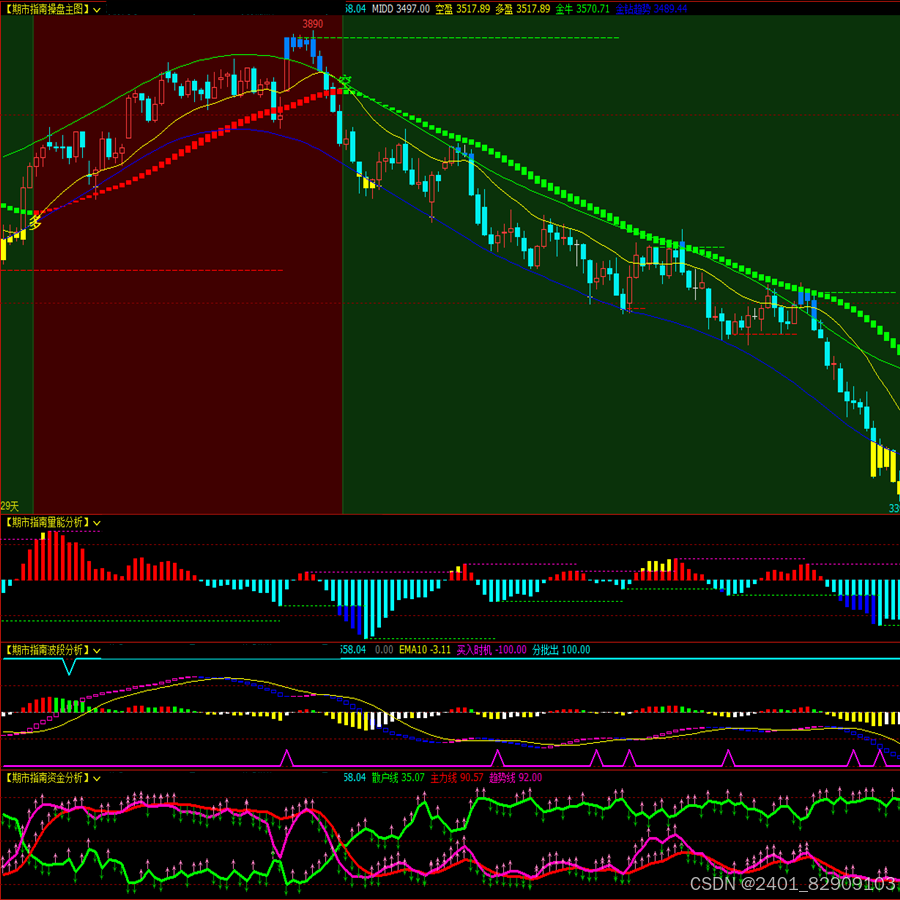The height and width of the screenshot is (900, 900).
Task: Select the 分批出 100.00 readout
Action: [561, 650]
